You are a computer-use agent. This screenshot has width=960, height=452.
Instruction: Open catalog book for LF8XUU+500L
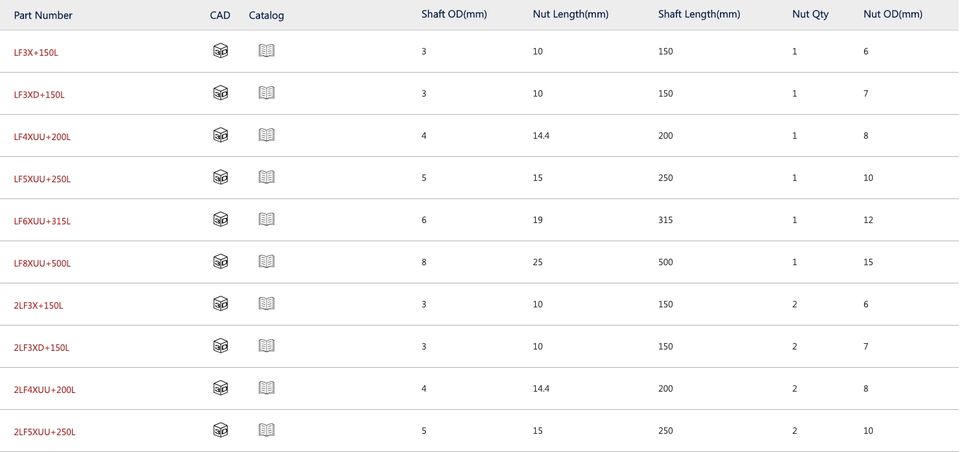point(266,262)
